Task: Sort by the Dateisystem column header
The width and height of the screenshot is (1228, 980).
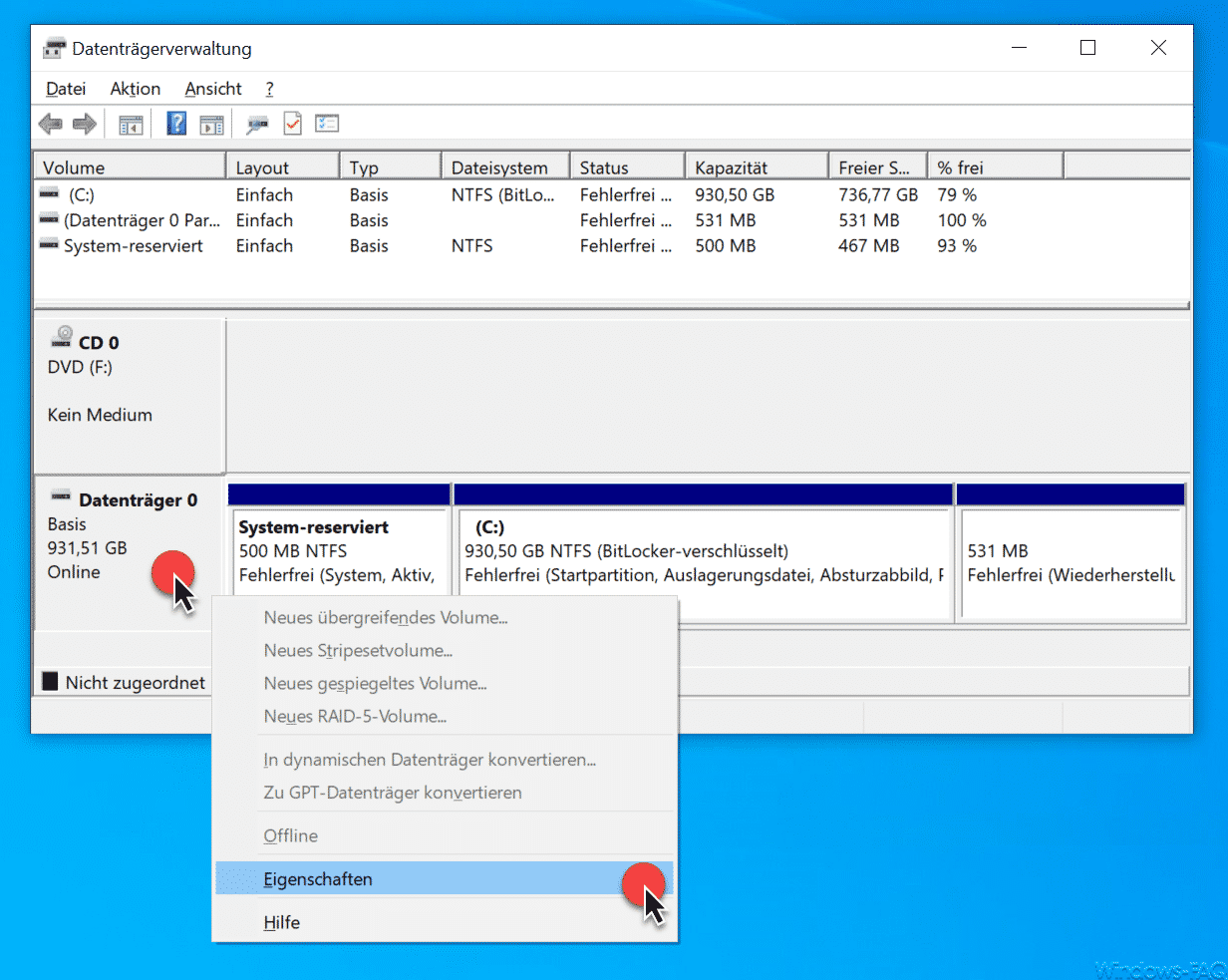Action: [505, 167]
